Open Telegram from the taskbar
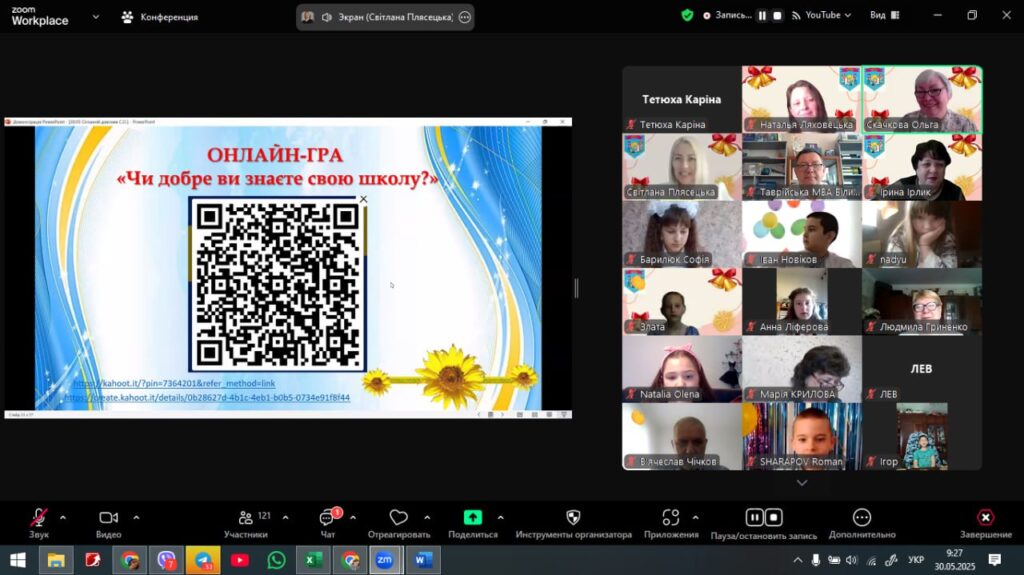 point(203,560)
